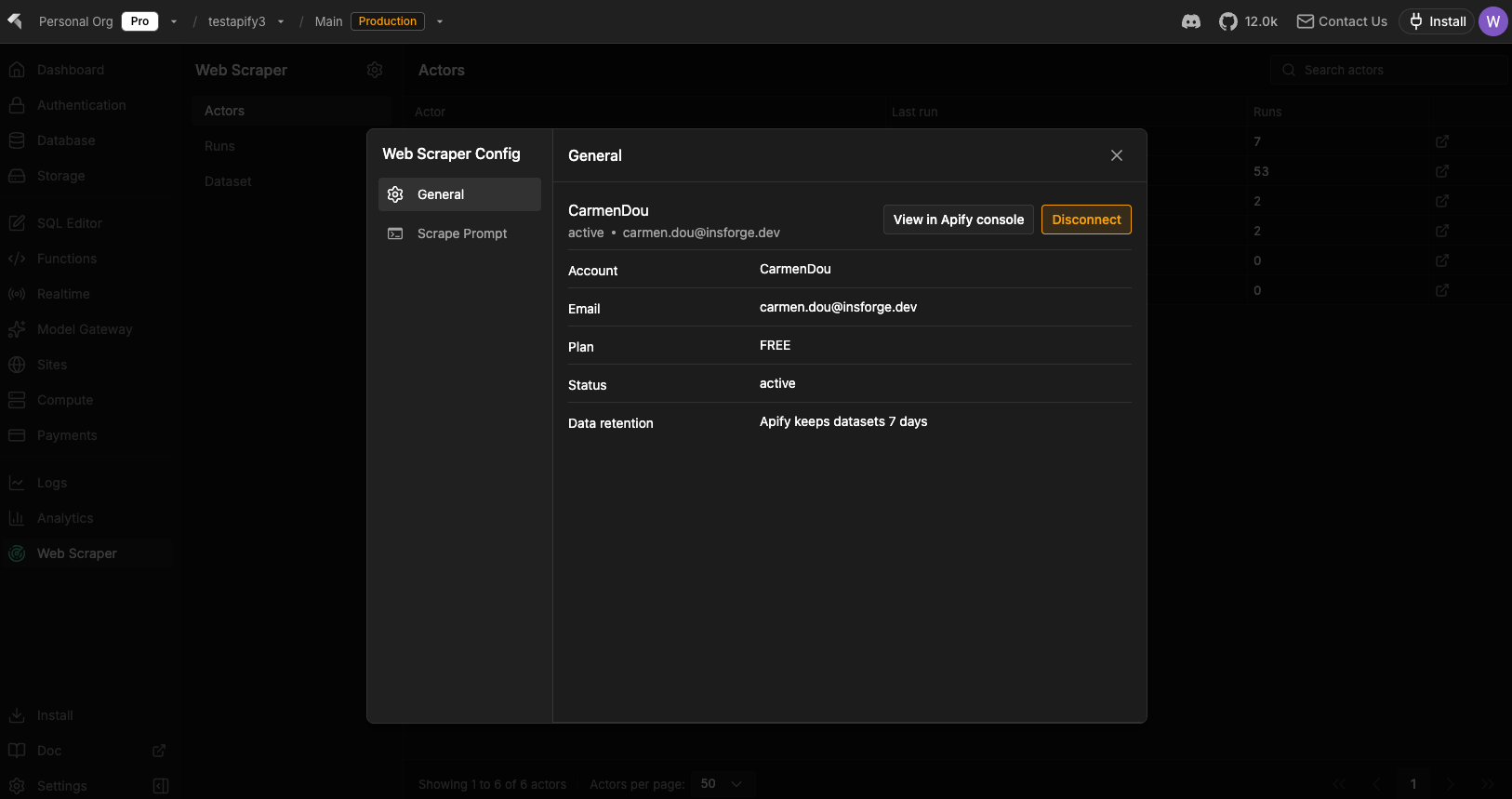Click the Web Scraper sidebar icon
Image resolution: width=1512 pixels, height=799 pixels.
click(17, 553)
